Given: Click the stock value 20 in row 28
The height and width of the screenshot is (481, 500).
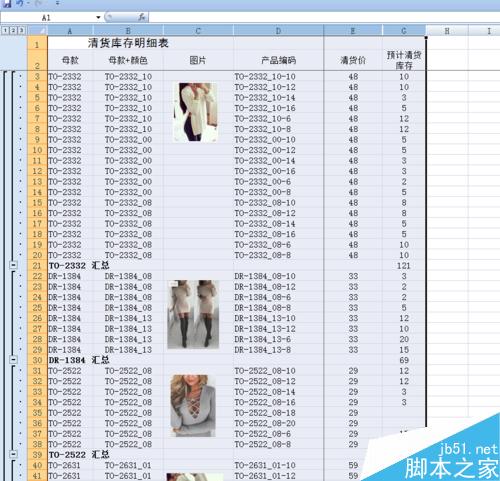Looking at the screenshot, I should (404, 339).
